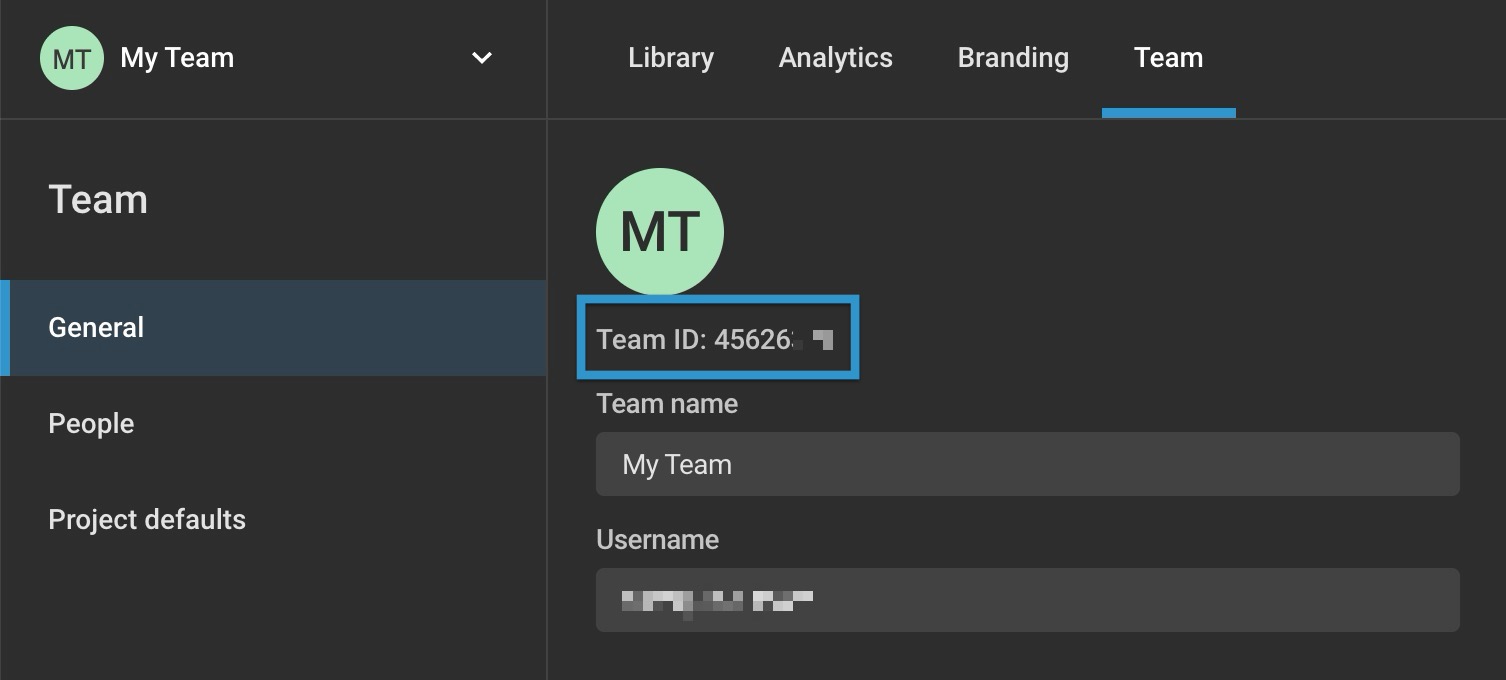
Task: Open the People settings page
Action: pos(90,423)
